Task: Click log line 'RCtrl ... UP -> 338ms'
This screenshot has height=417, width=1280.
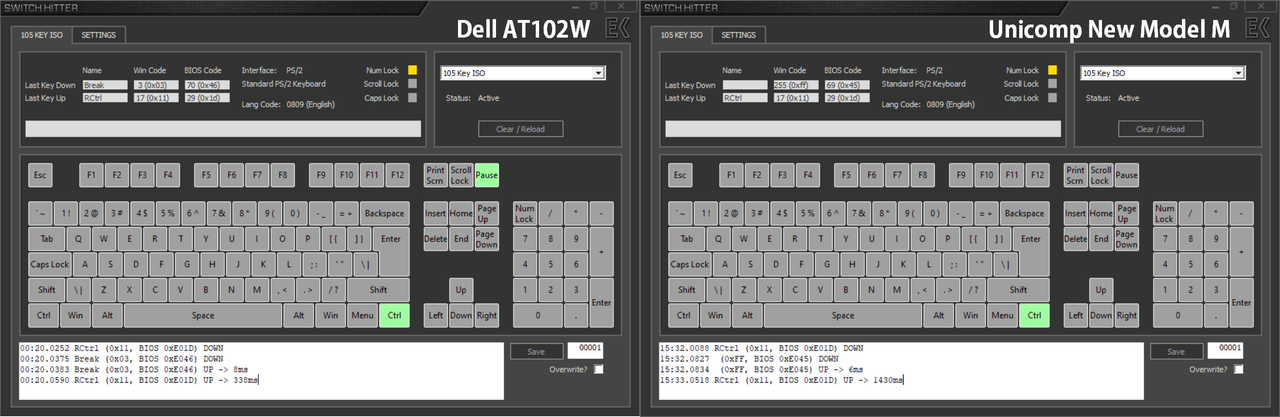Action: click(x=139, y=379)
